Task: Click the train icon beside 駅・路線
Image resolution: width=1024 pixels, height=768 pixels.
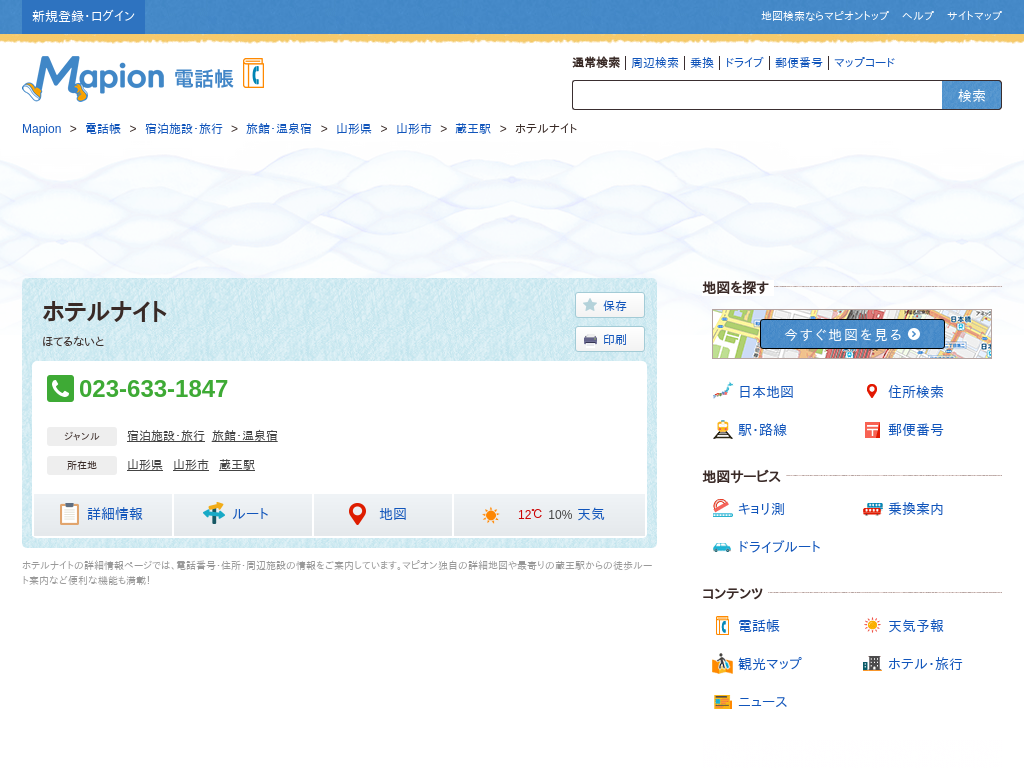Action: (x=722, y=429)
